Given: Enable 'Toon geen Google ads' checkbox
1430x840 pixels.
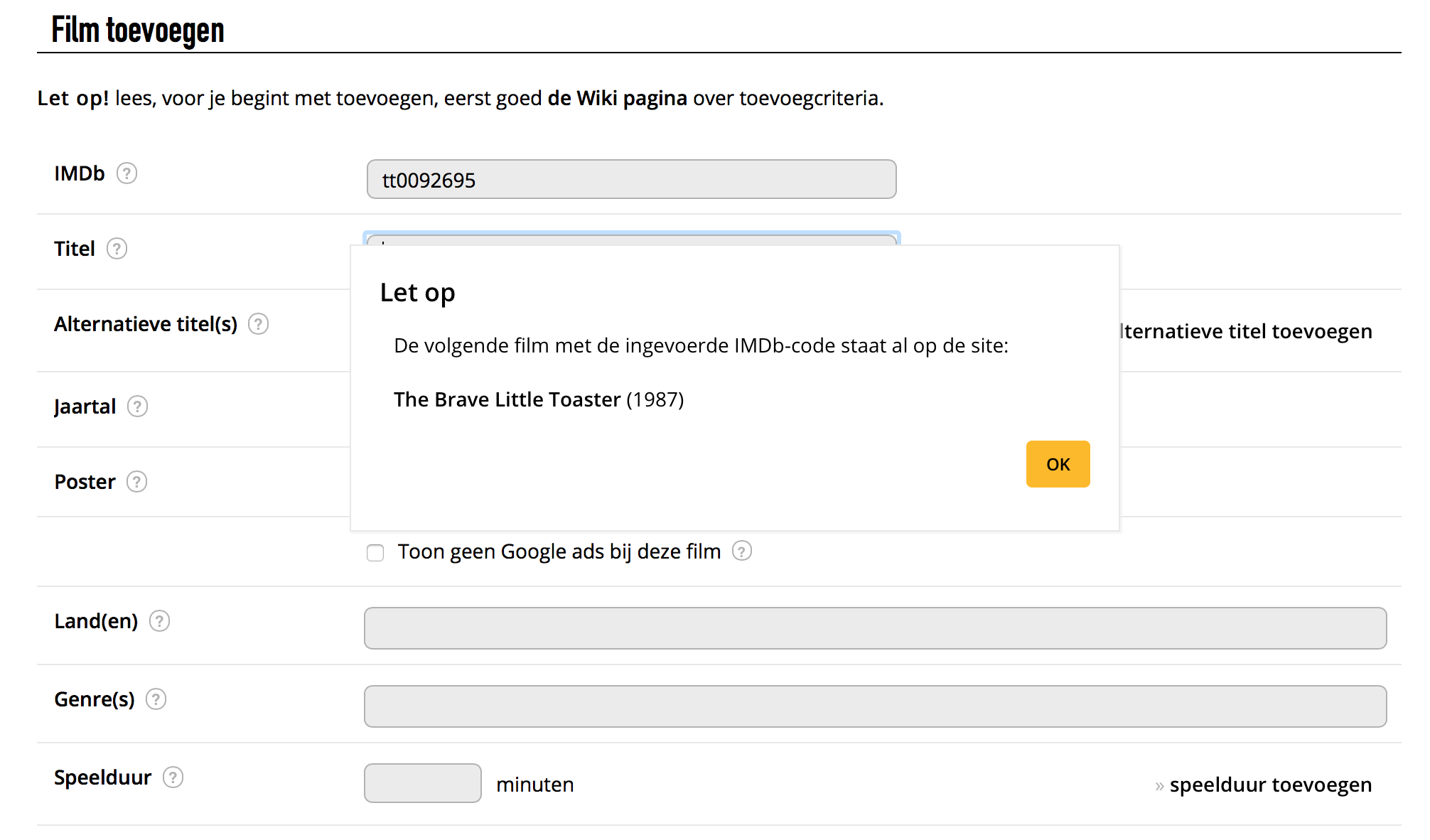Looking at the screenshot, I should [x=375, y=552].
